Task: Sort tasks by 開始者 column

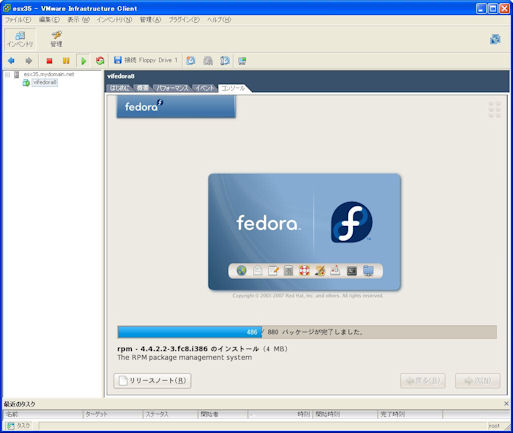Action: [223, 414]
